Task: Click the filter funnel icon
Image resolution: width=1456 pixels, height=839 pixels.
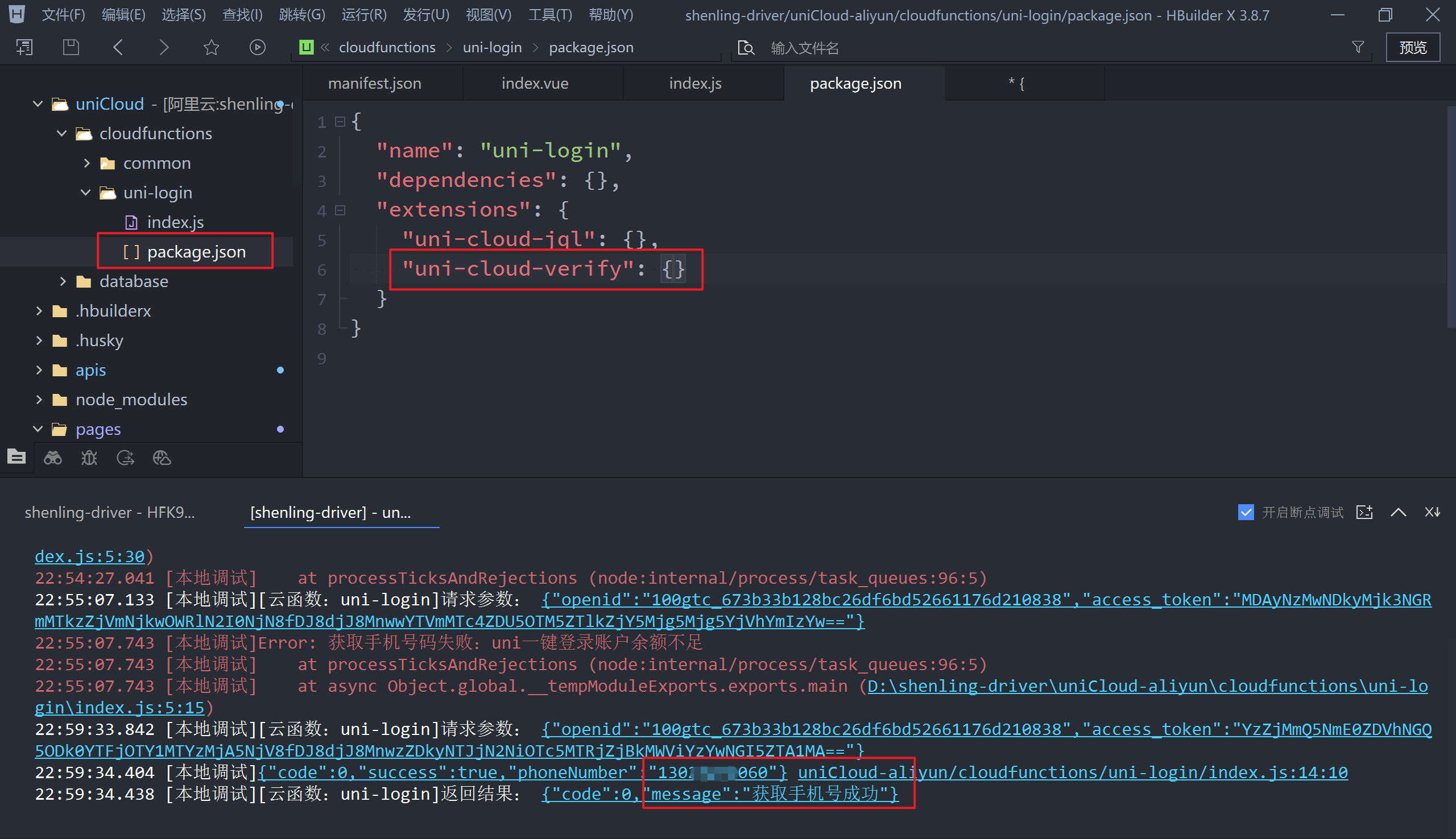Action: pyautogui.click(x=1358, y=47)
